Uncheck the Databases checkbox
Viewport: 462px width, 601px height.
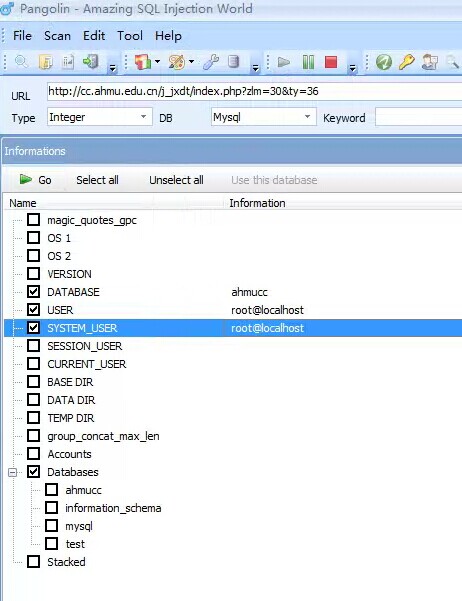pyautogui.click(x=33, y=472)
